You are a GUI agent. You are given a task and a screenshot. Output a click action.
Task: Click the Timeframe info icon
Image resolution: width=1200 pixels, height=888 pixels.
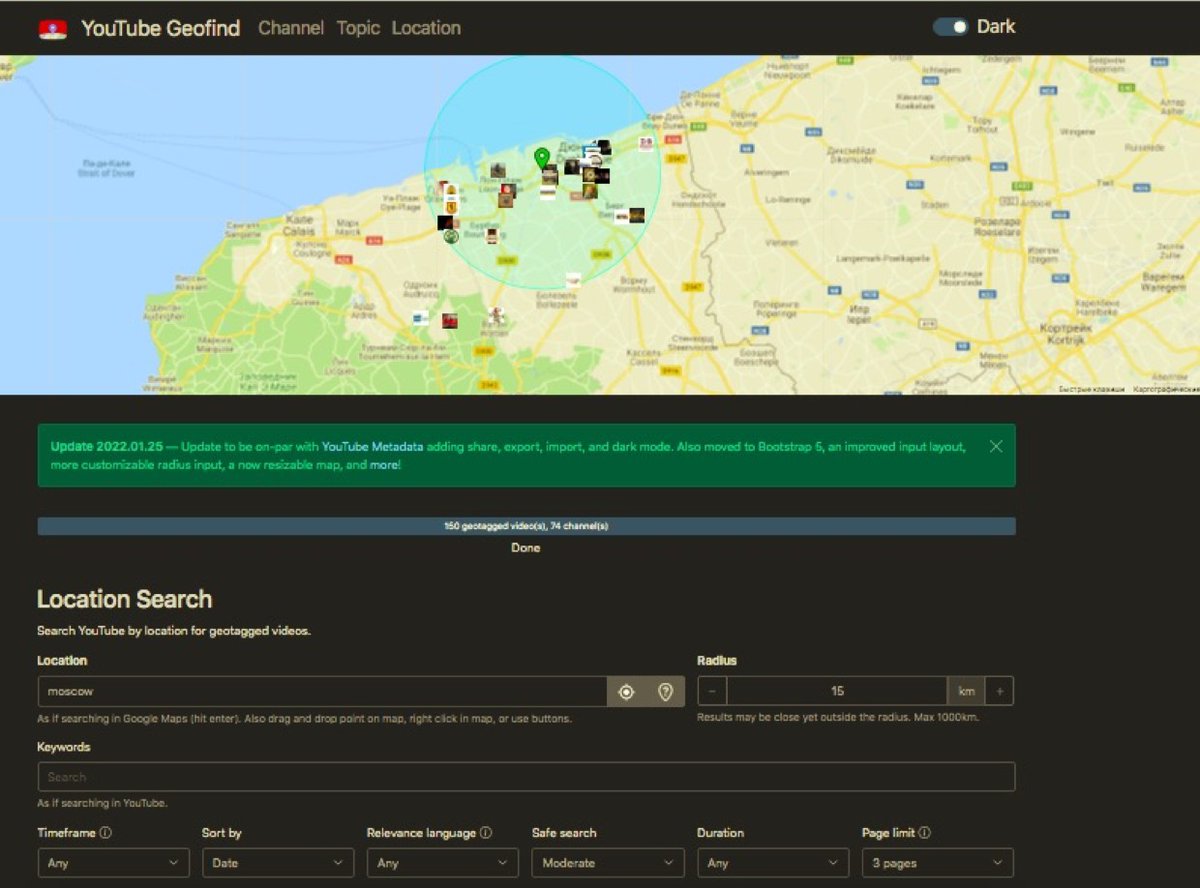[104, 832]
